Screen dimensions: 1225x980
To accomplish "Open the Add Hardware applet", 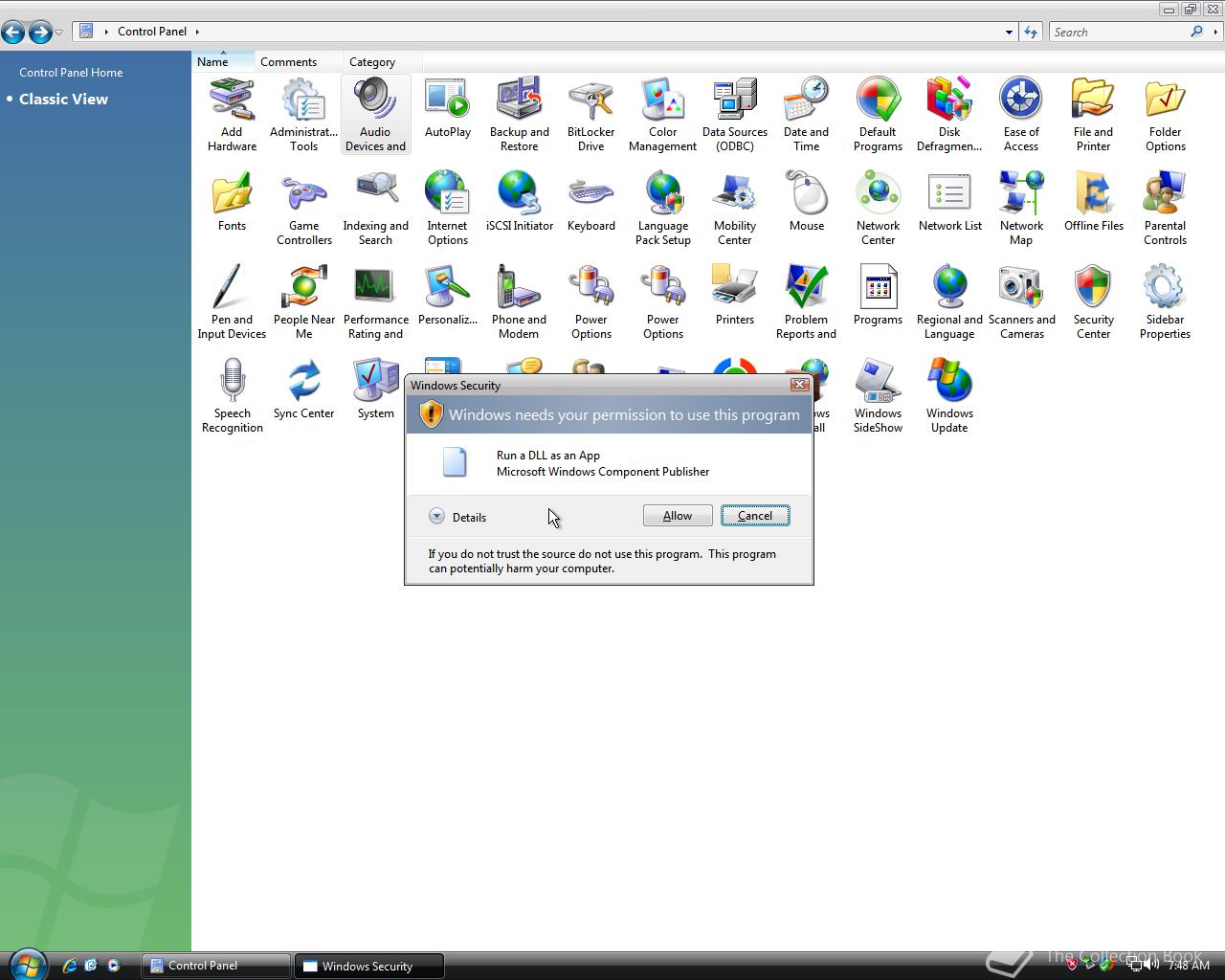I will (x=232, y=115).
